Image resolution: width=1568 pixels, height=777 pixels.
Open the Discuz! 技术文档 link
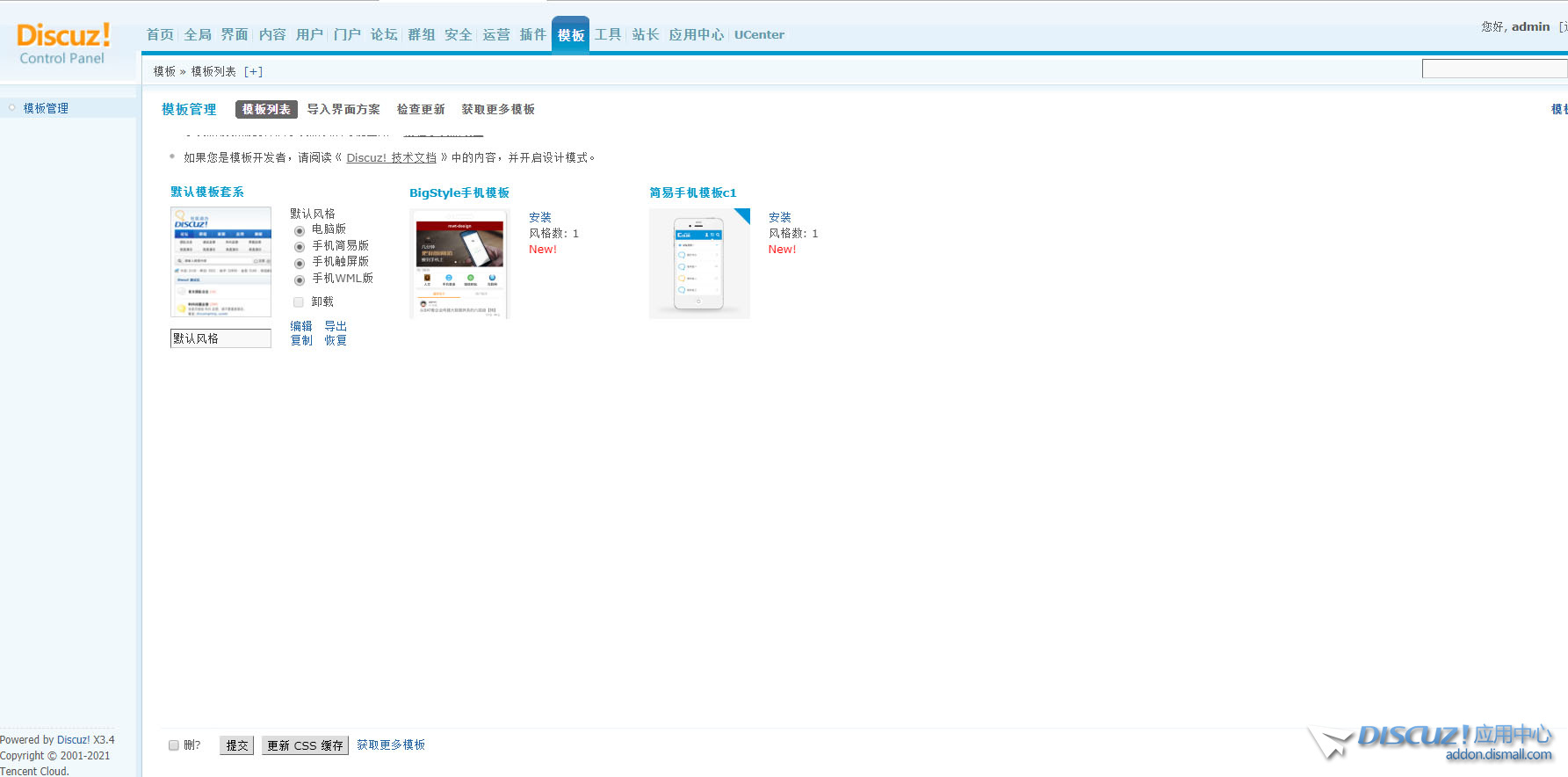pos(392,157)
